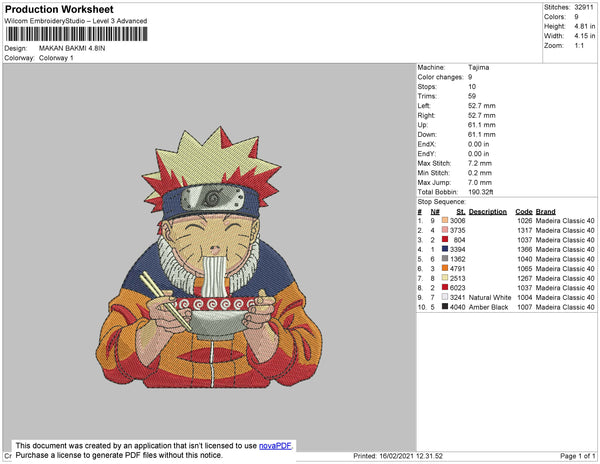Click the 'Right:' measurement label
This screenshot has width=600, height=464.
[x=426, y=115]
